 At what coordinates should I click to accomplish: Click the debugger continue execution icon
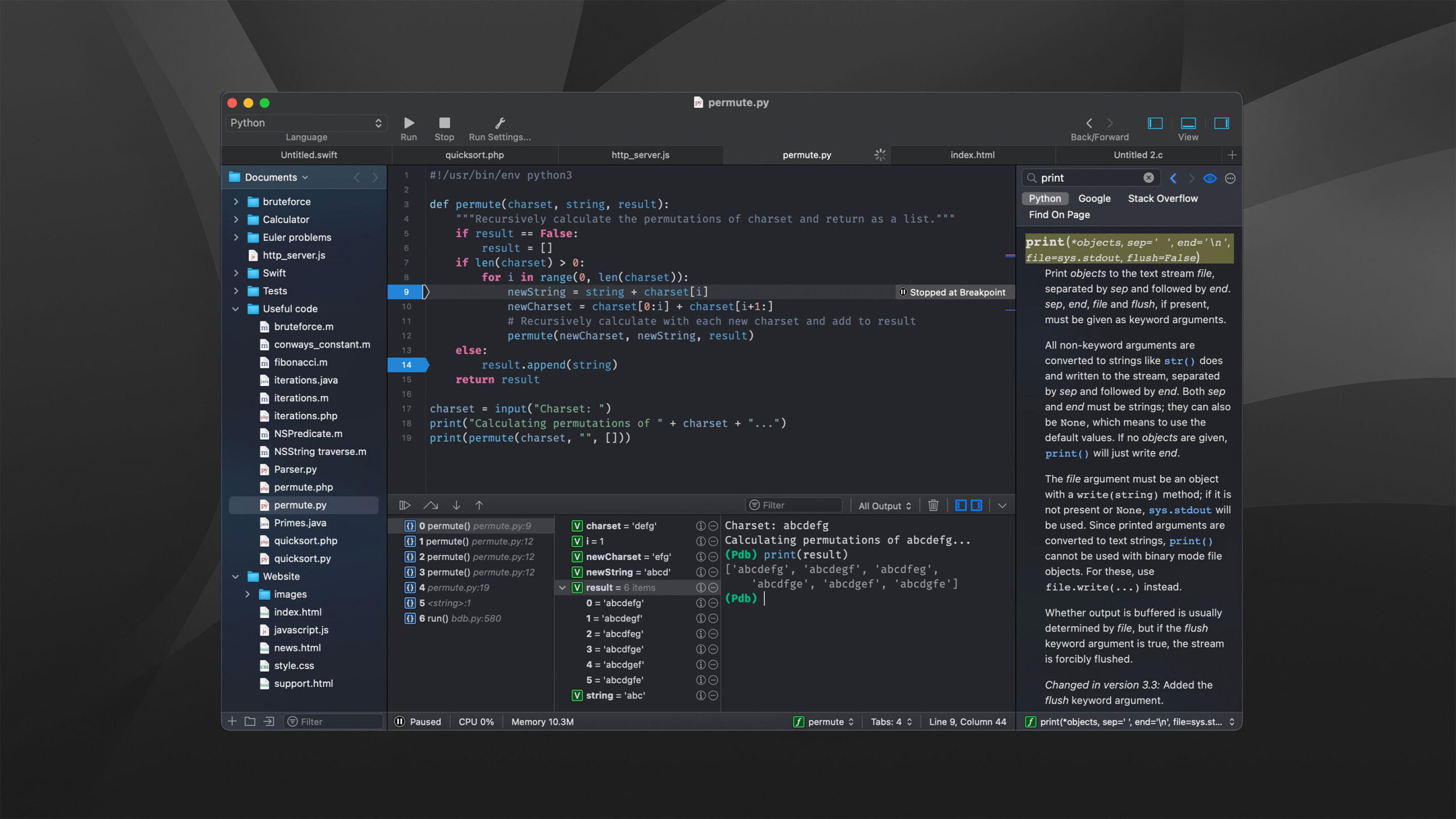pos(405,505)
